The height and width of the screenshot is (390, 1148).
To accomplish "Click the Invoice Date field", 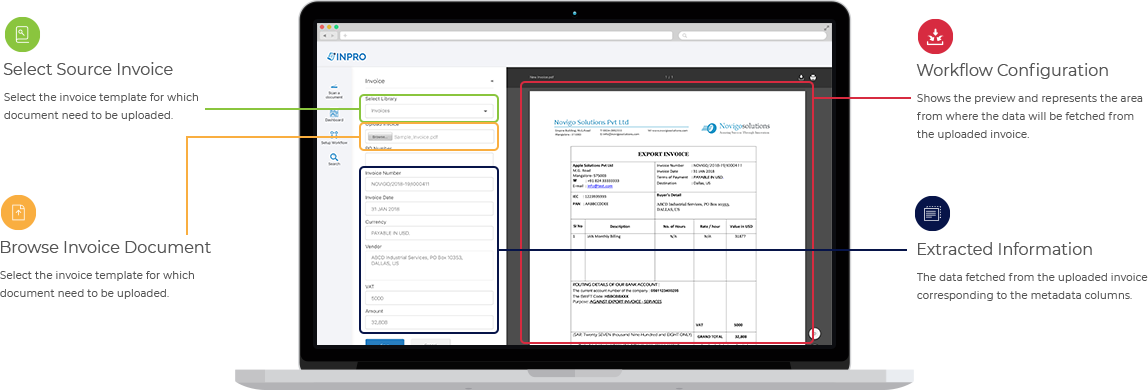I will (429, 209).
